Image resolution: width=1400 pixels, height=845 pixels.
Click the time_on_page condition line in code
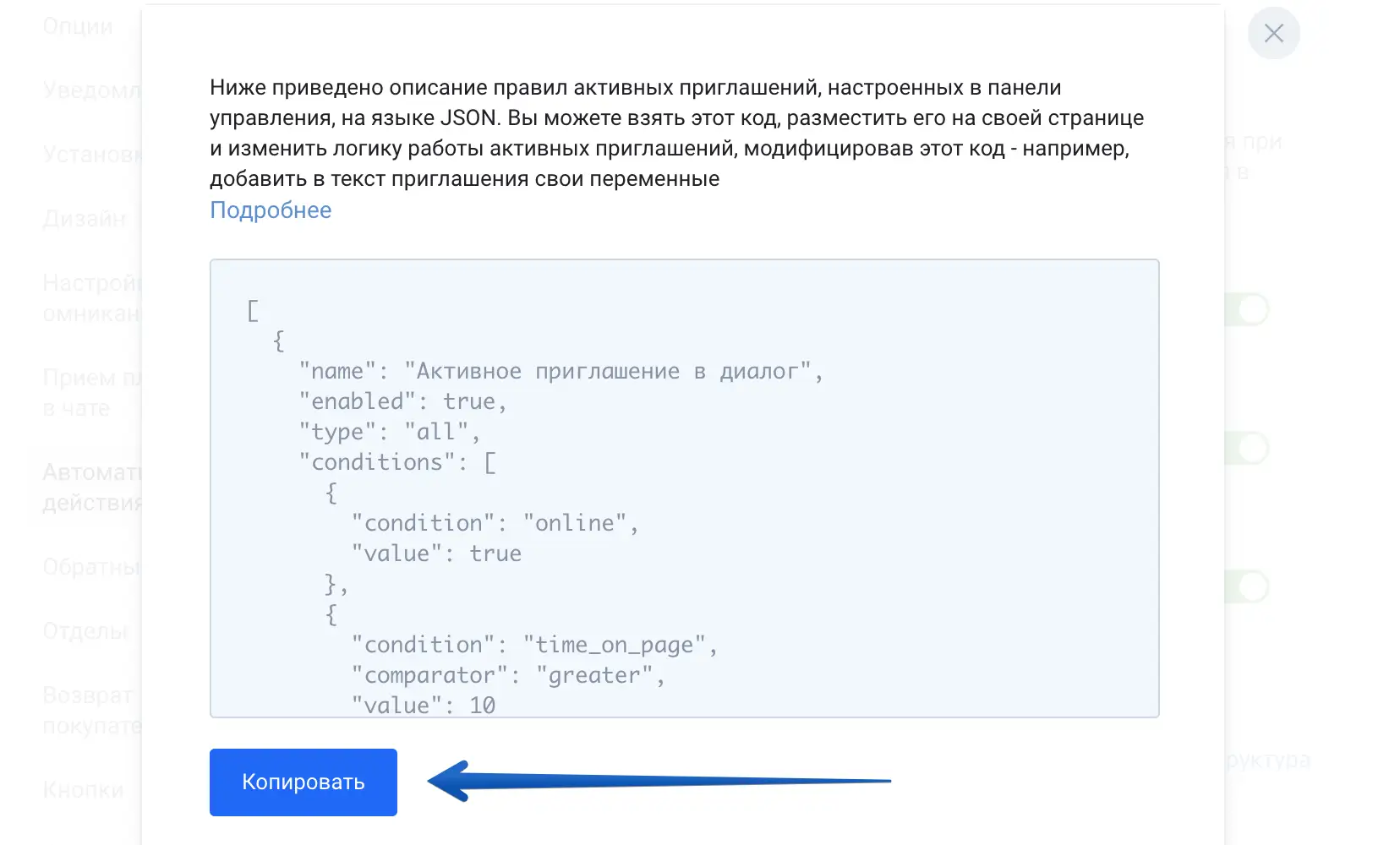(x=534, y=646)
